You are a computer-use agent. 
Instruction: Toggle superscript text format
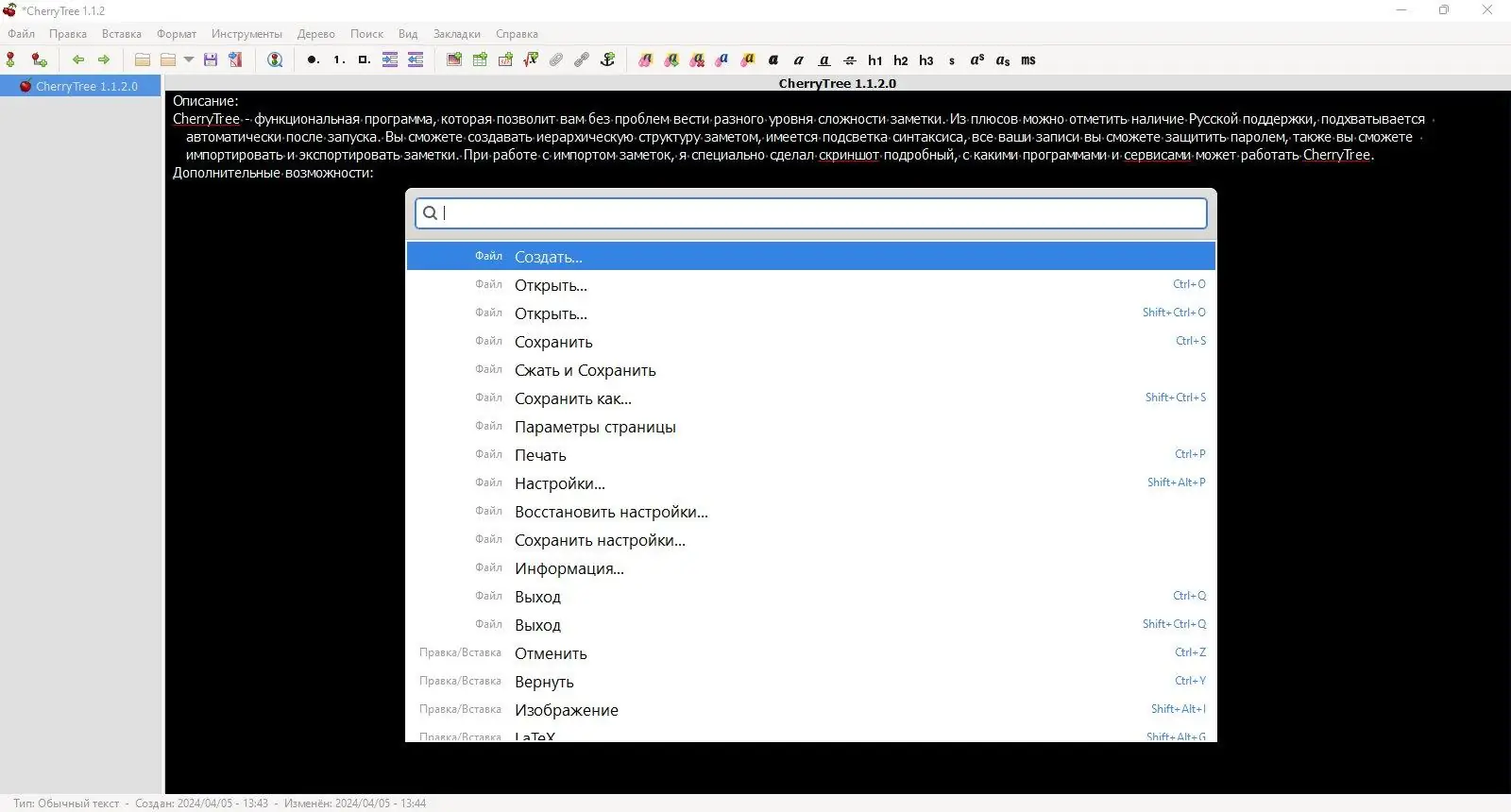pyautogui.click(x=977, y=59)
